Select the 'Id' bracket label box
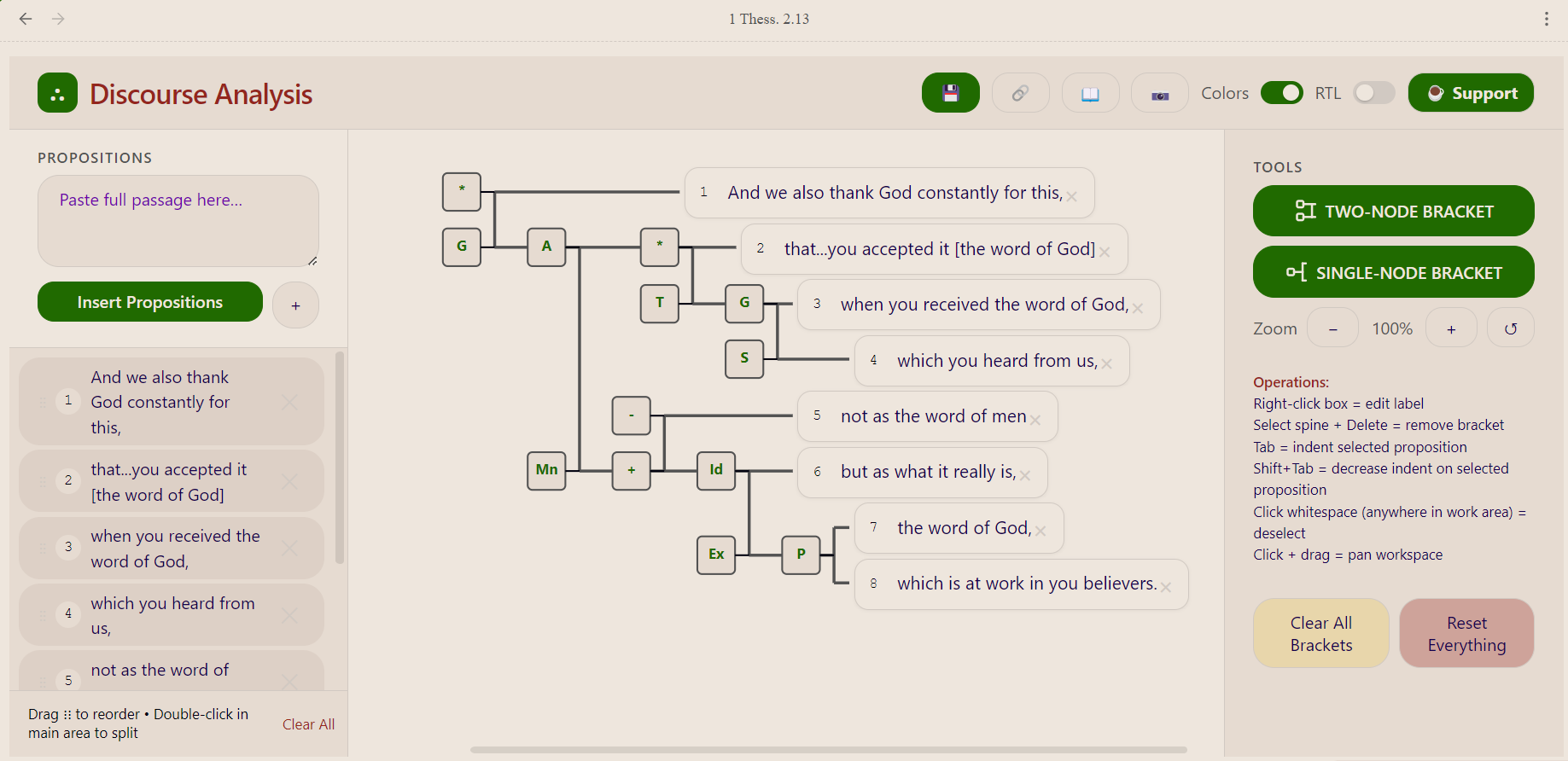 716,470
